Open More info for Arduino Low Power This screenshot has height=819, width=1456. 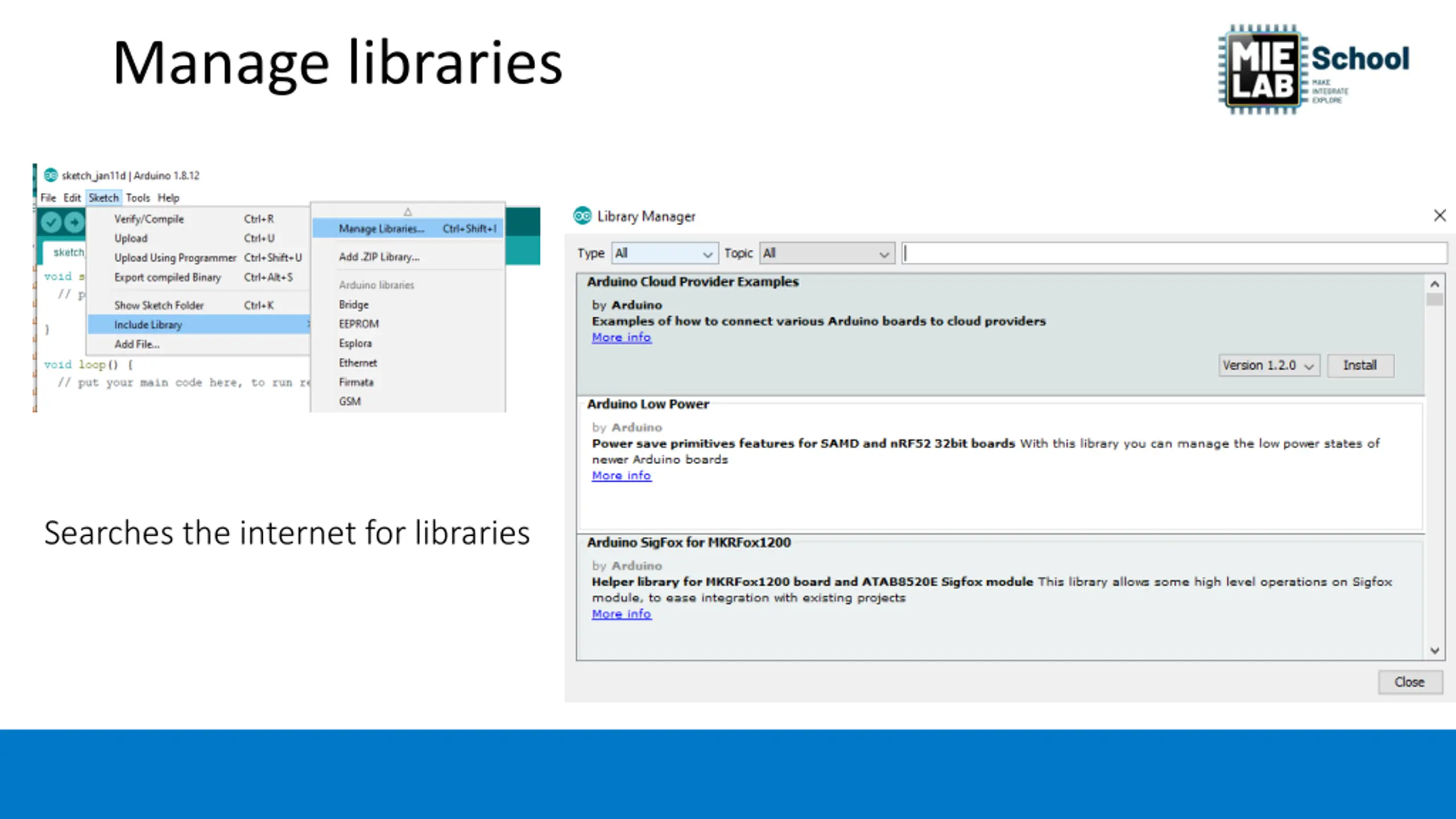coord(622,475)
